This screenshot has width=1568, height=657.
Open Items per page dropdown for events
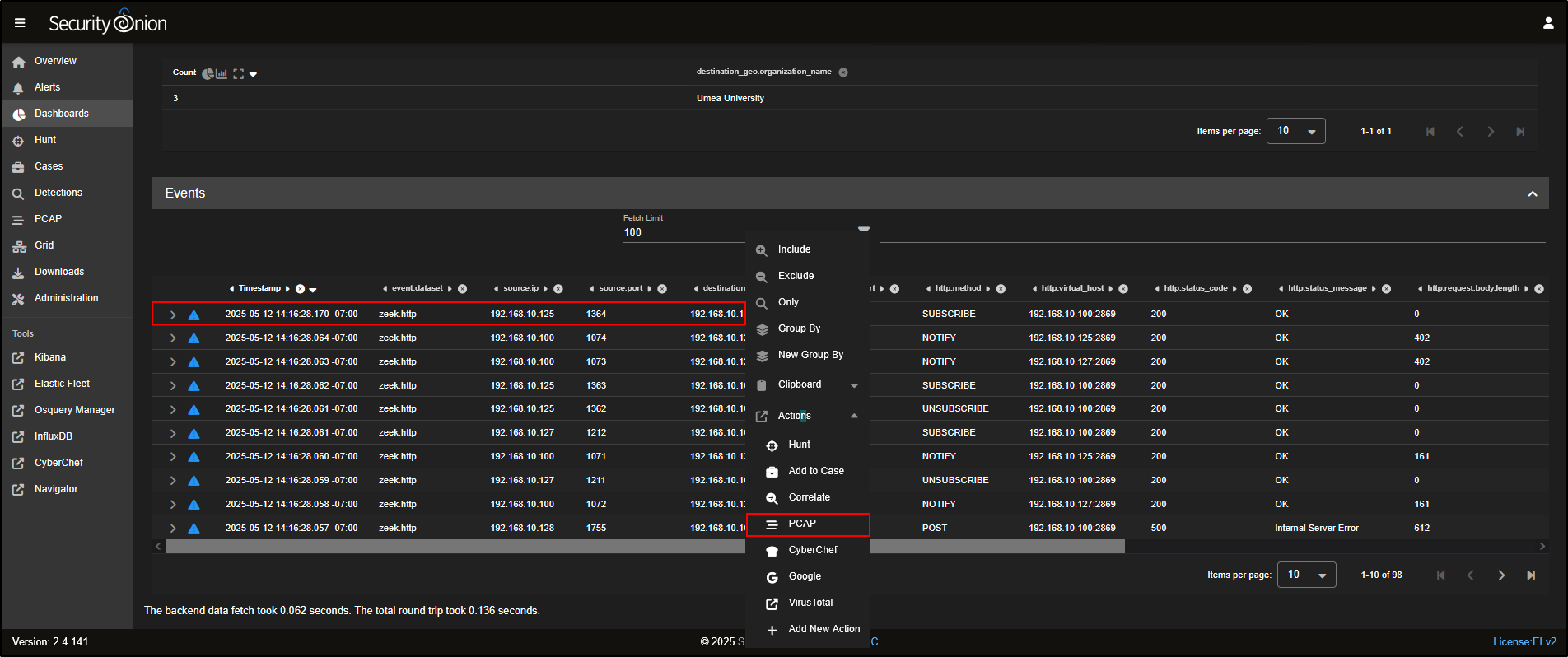click(1306, 575)
